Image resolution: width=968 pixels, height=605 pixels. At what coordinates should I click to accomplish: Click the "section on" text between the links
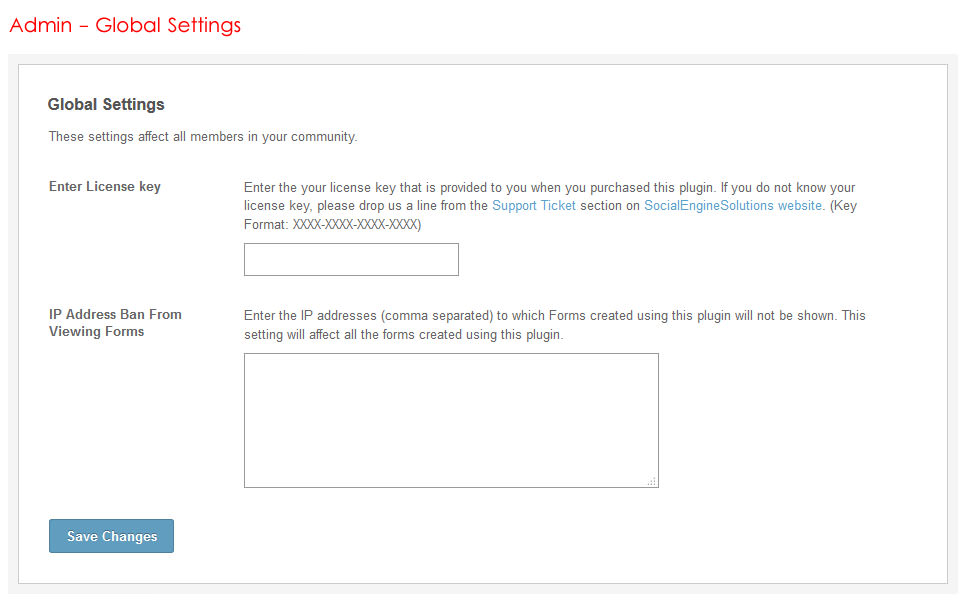(609, 206)
